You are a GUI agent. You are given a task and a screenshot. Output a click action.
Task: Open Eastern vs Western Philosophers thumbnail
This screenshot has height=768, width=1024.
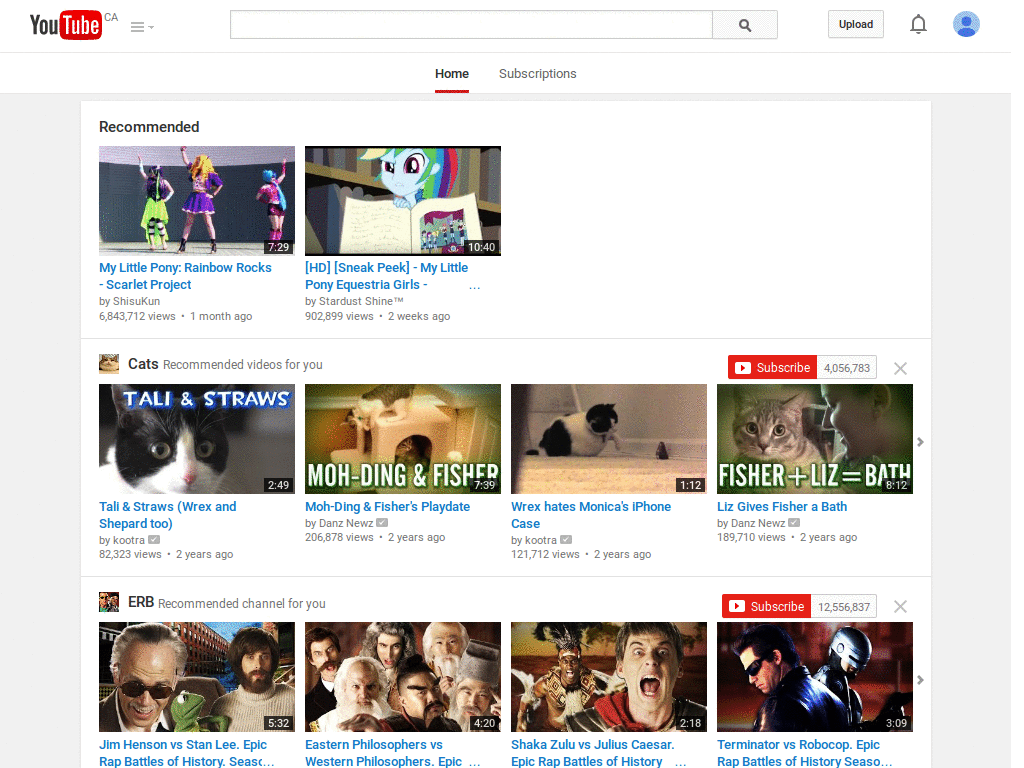pyautogui.click(x=403, y=677)
